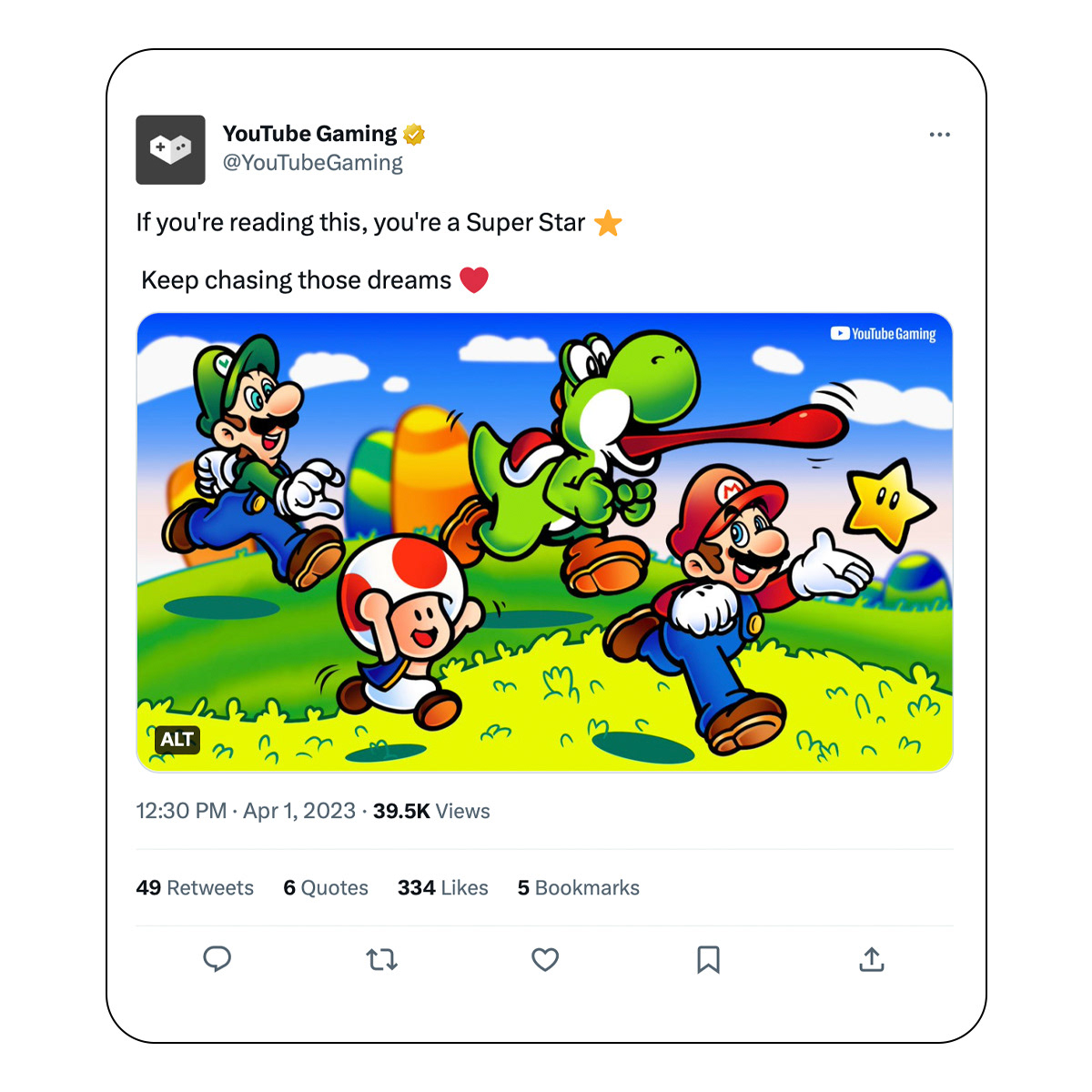Visit the @YouTubeGaming handle link

(x=312, y=163)
